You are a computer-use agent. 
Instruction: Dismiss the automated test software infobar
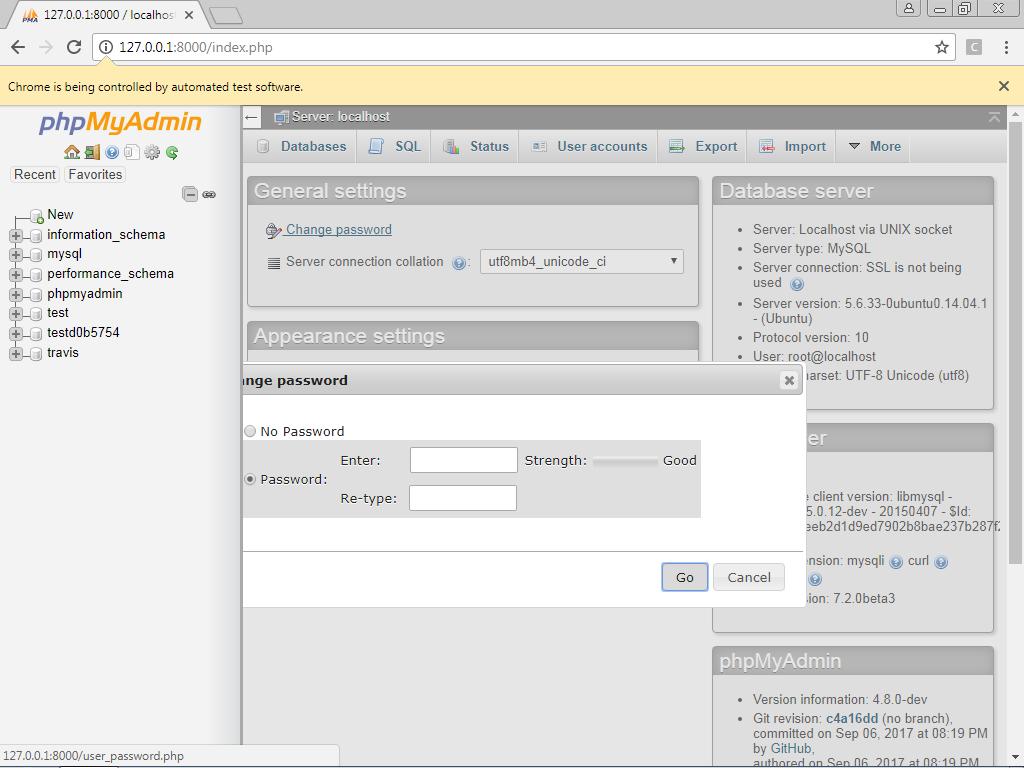point(1004,86)
